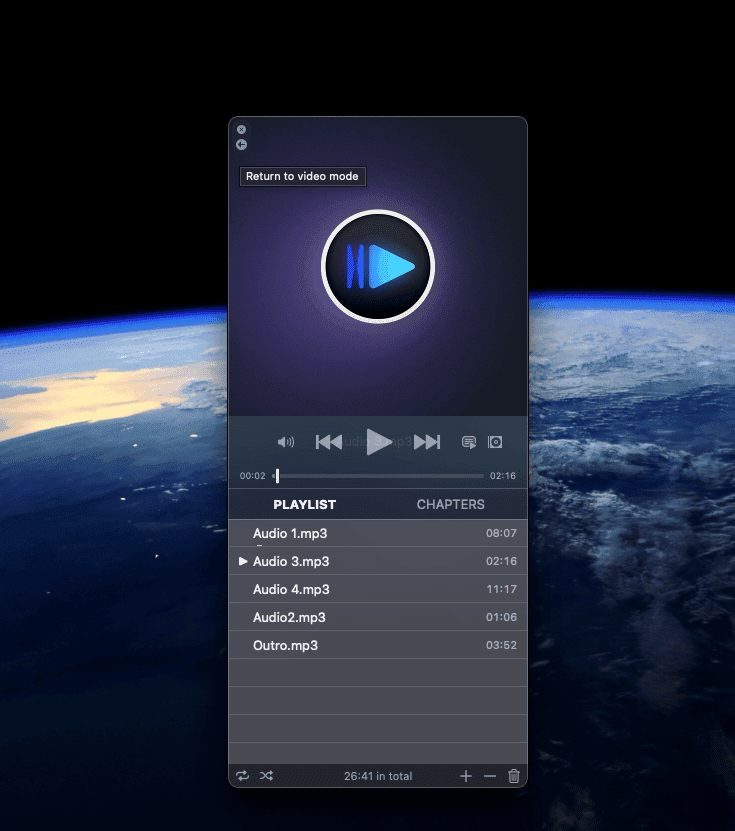
Task: Return to video mode with the arrow icon
Action: point(241,145)
